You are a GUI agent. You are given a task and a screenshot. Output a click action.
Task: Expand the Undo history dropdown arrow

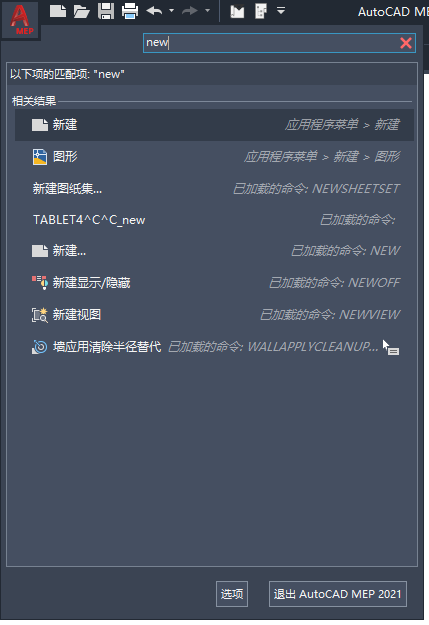pos(171,11)
